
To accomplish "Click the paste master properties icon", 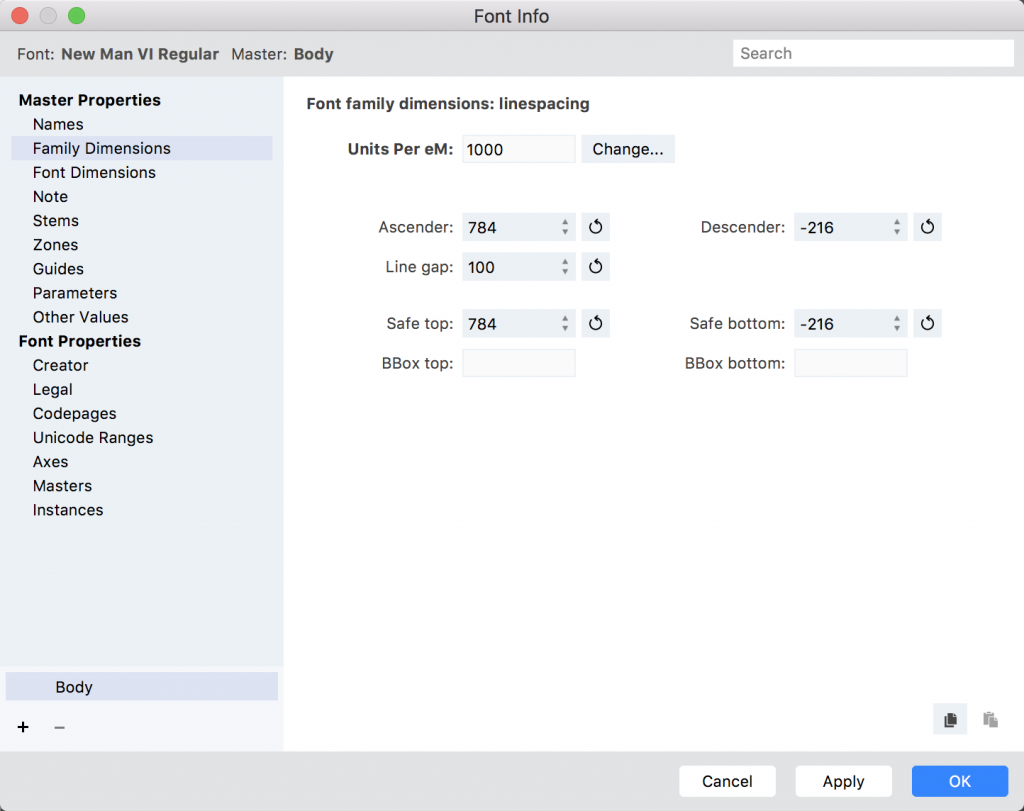I will pyautogui.click(x=990, y=719).
